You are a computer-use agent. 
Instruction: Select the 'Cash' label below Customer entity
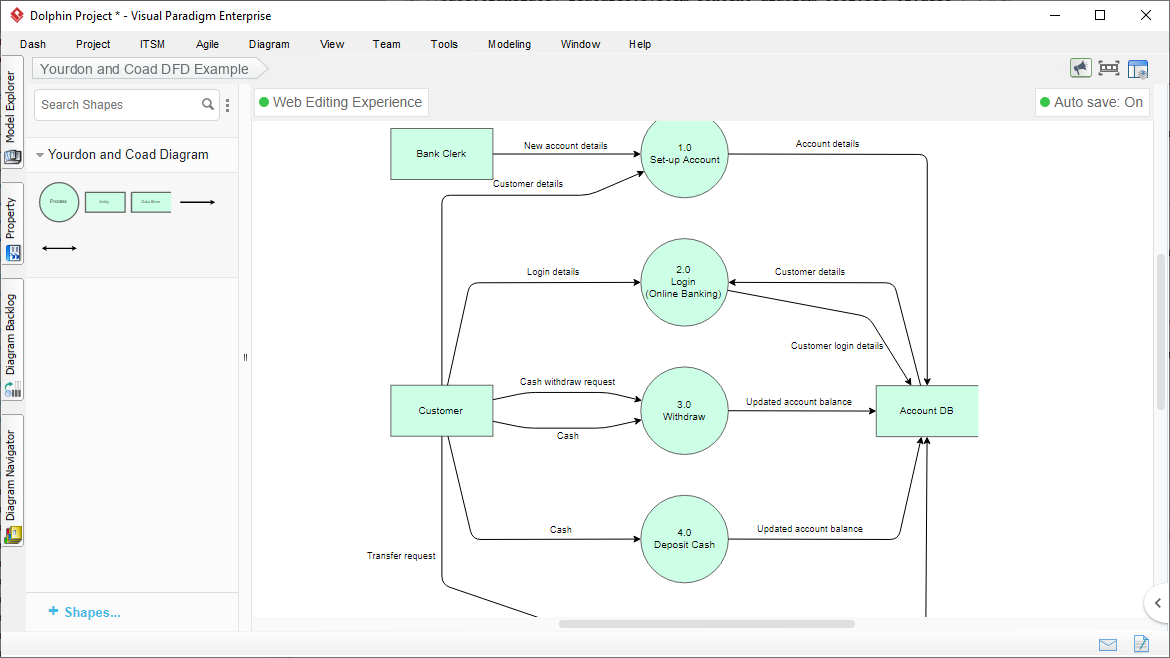561,530
